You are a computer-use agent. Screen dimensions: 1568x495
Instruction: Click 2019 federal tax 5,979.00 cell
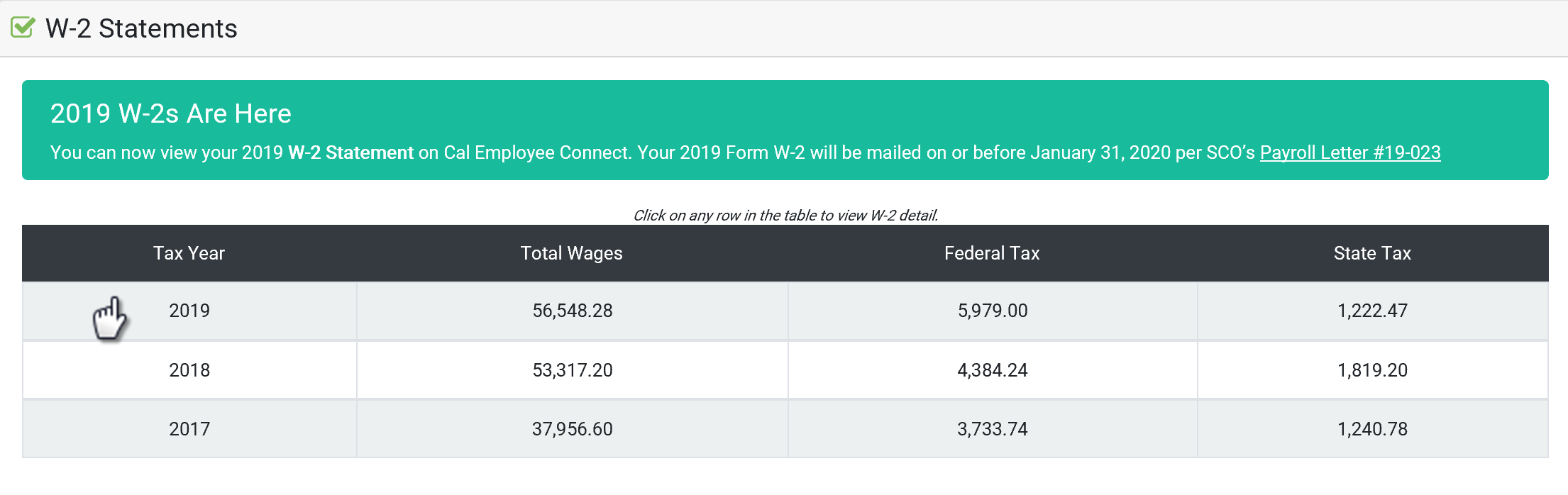point(993,311)
